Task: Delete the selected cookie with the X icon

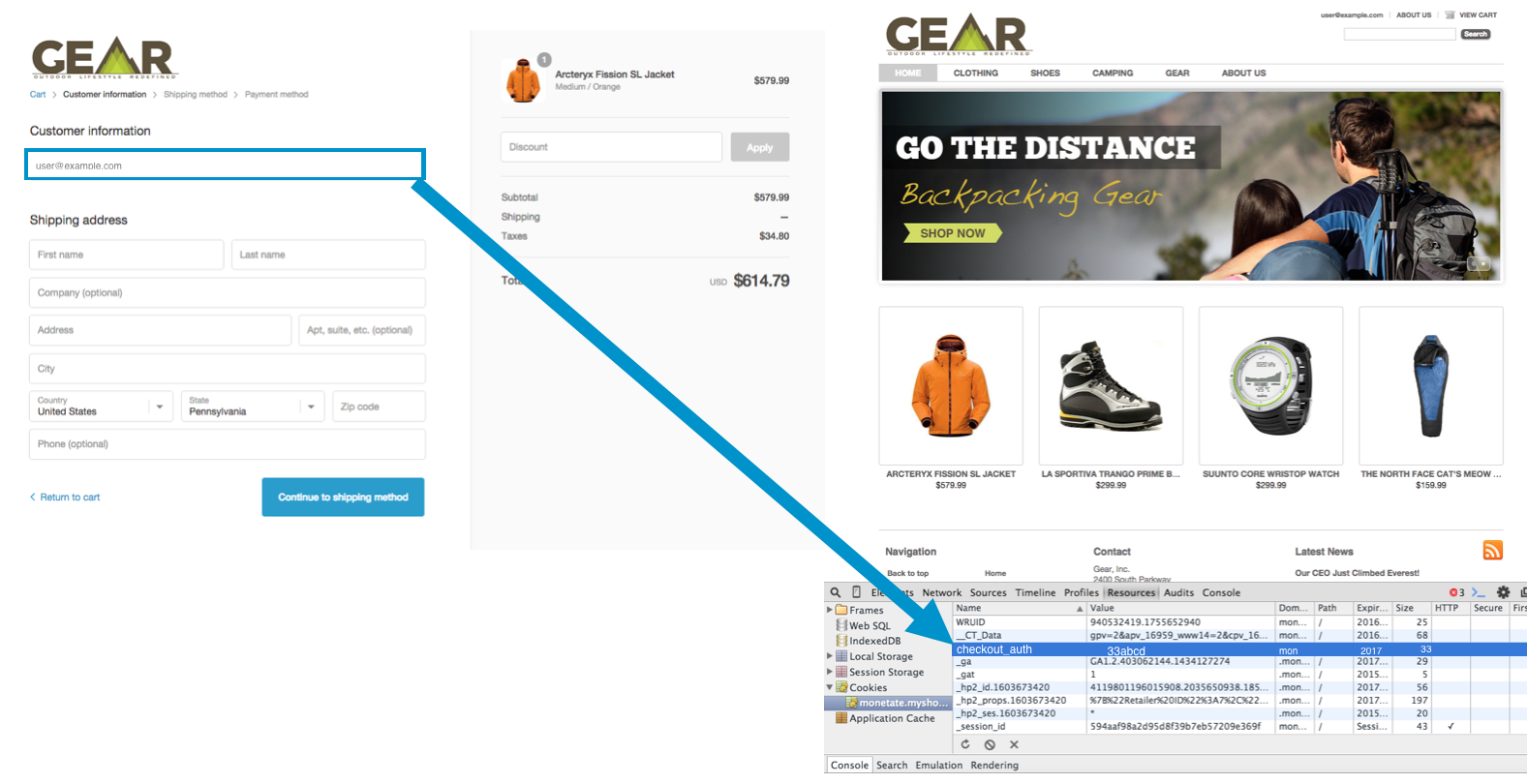Action: [1014, 744]
